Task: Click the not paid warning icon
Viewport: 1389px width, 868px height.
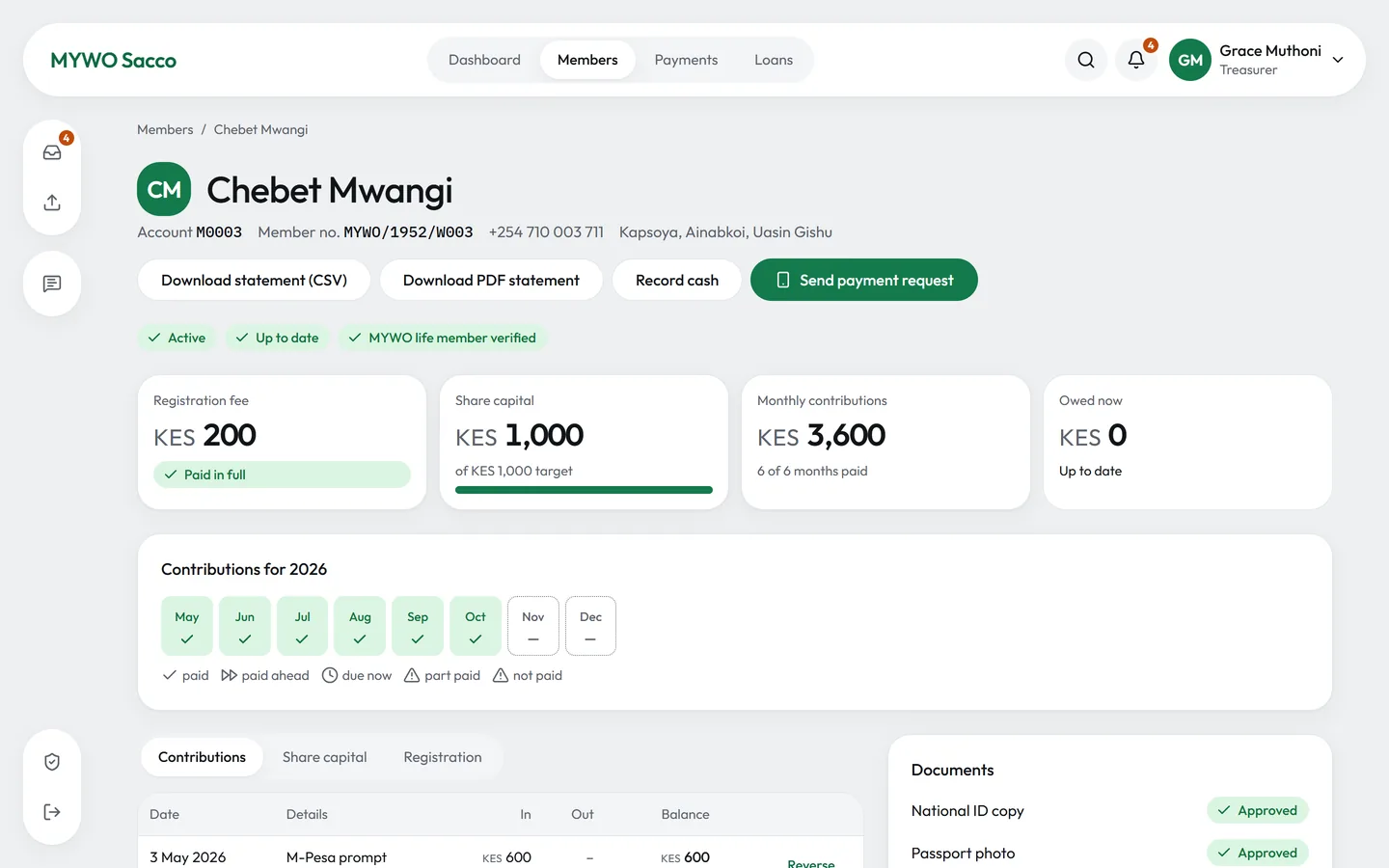Action: click(501, 675)
